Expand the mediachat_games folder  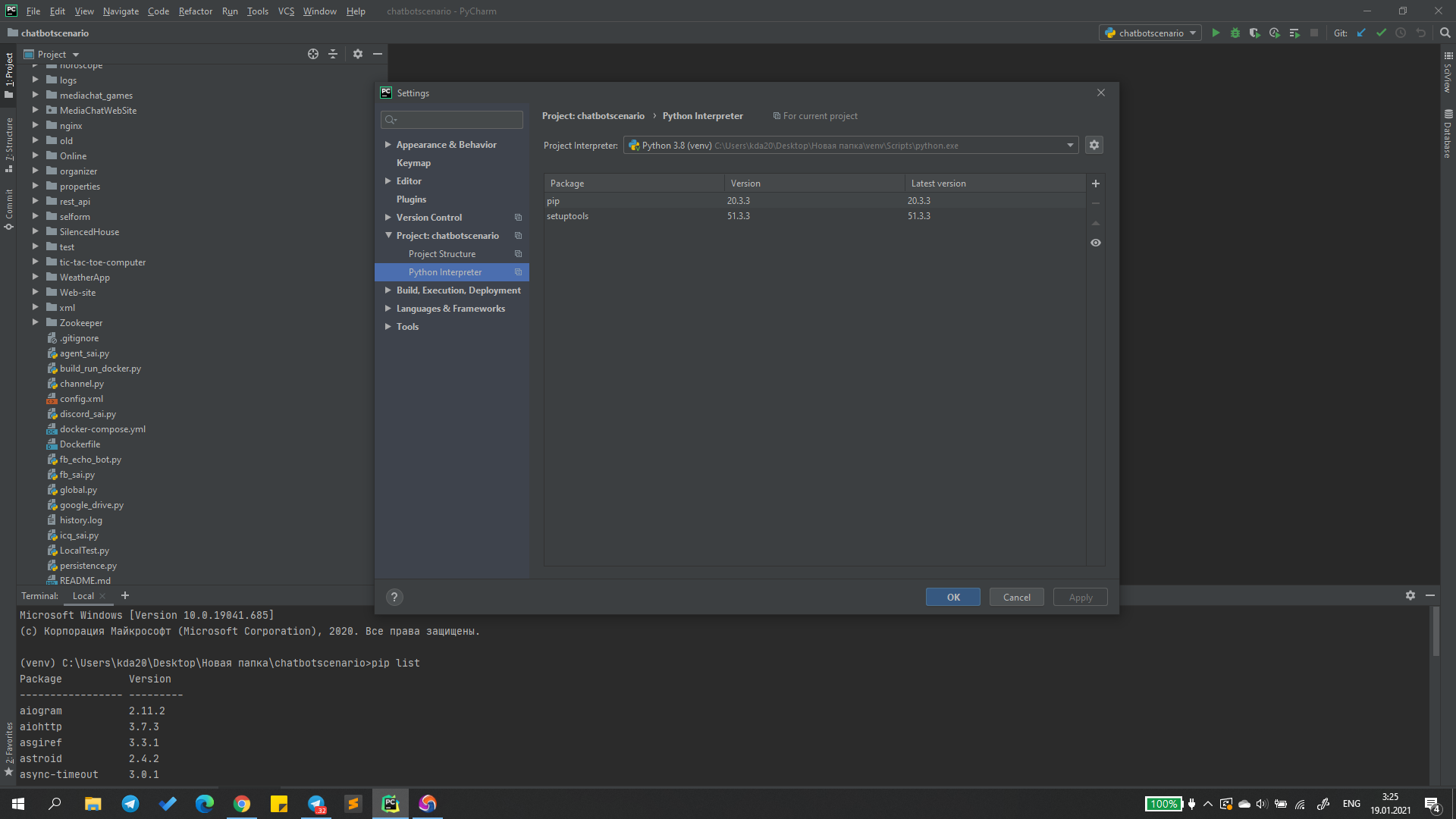(x=35, y=95)
